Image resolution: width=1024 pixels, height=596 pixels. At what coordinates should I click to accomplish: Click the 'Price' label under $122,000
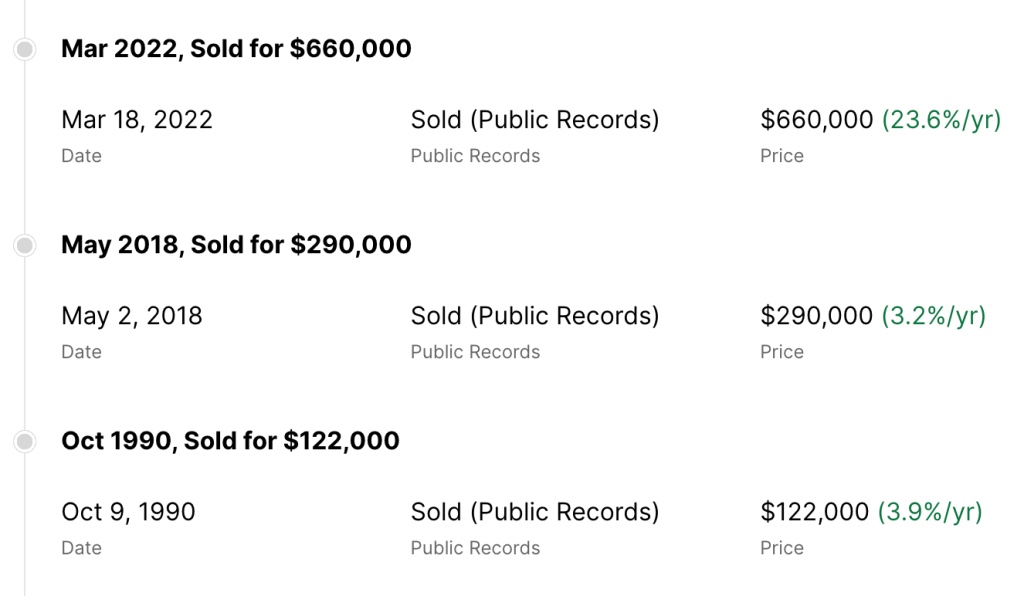tap(782, 548)
